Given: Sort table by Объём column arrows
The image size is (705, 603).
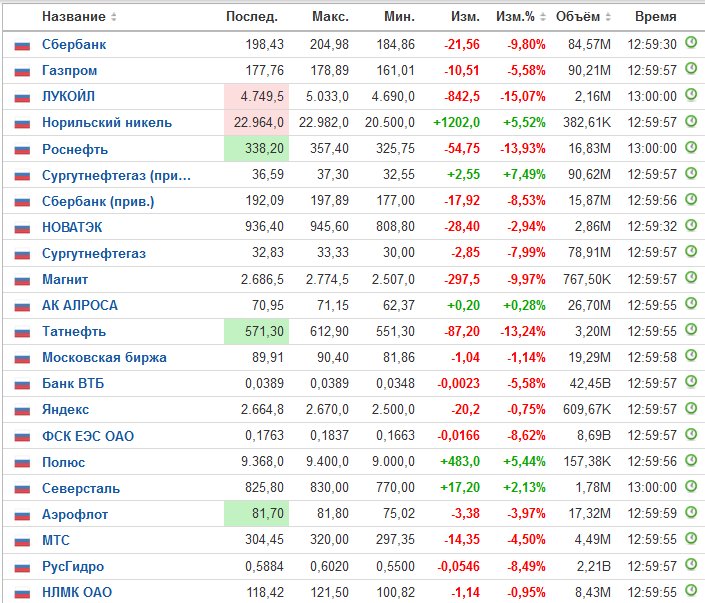Looking at the screenshot, I should point(608,17).
